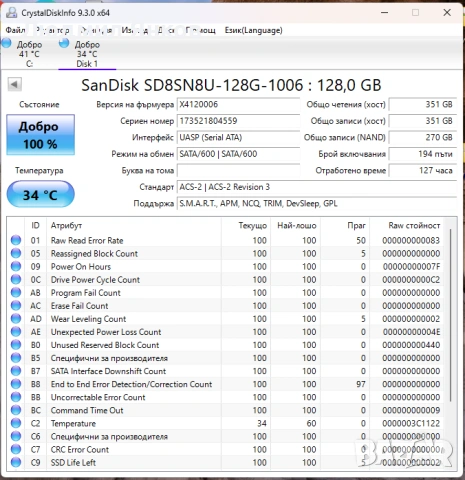The height and width of the screenshot is (480, 465).
Task: Click the Общо записи (NAND) value 270 GB
Action: (422, 137)
